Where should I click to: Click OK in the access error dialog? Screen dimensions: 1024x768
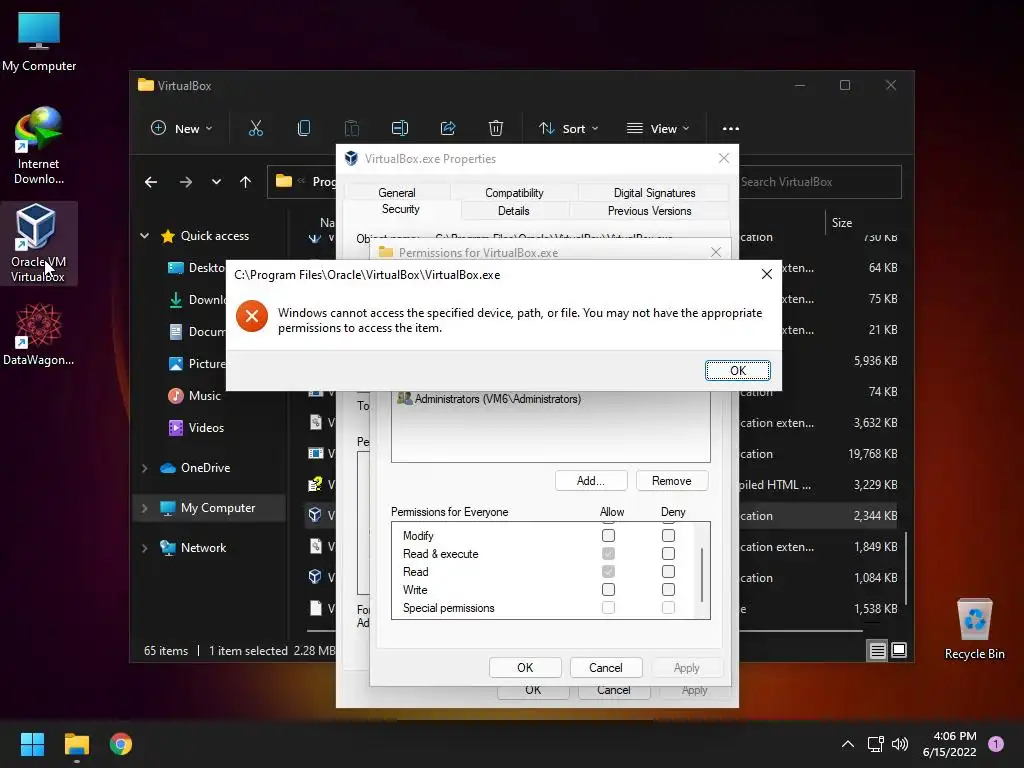(x=737, y=370)
